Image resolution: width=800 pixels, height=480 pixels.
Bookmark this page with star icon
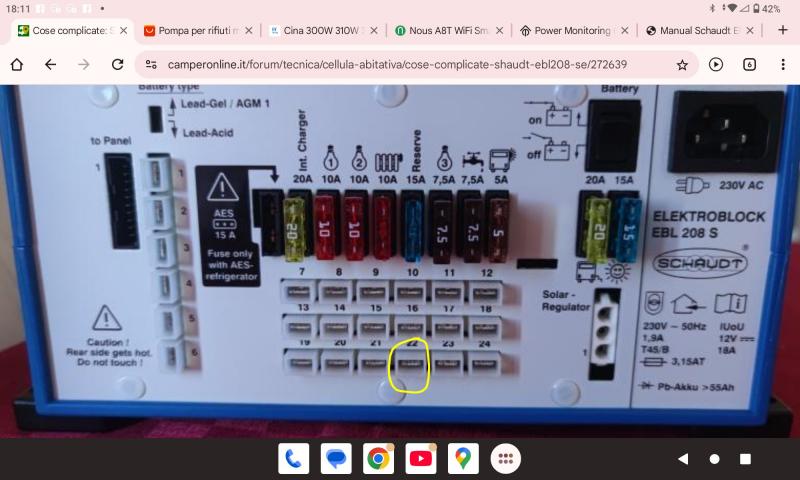(682, 65)
